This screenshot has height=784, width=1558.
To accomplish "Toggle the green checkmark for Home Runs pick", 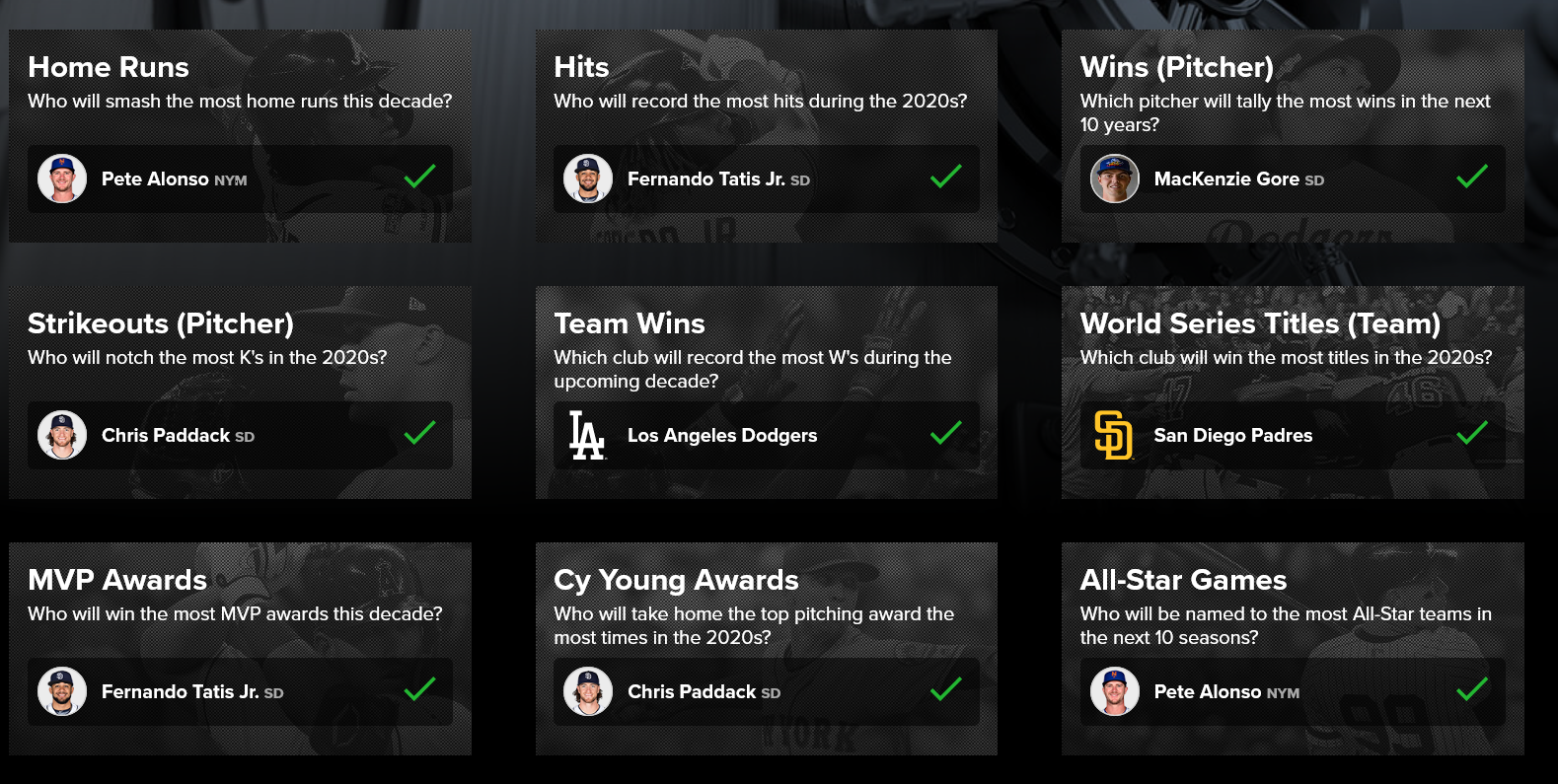I will (419, 177).
